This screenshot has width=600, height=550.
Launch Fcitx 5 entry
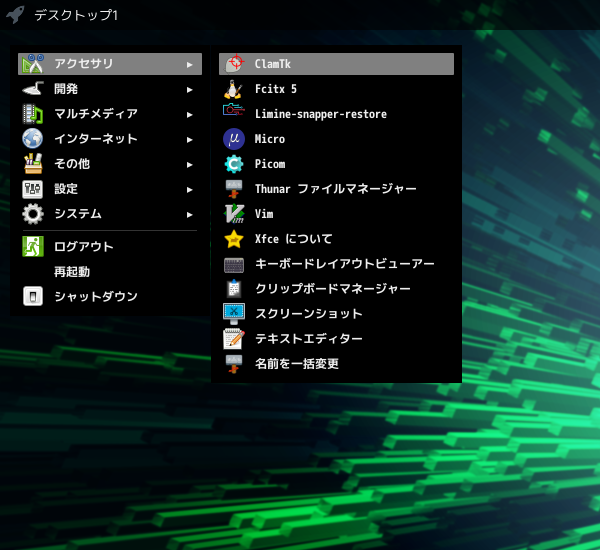click(336, 89)
